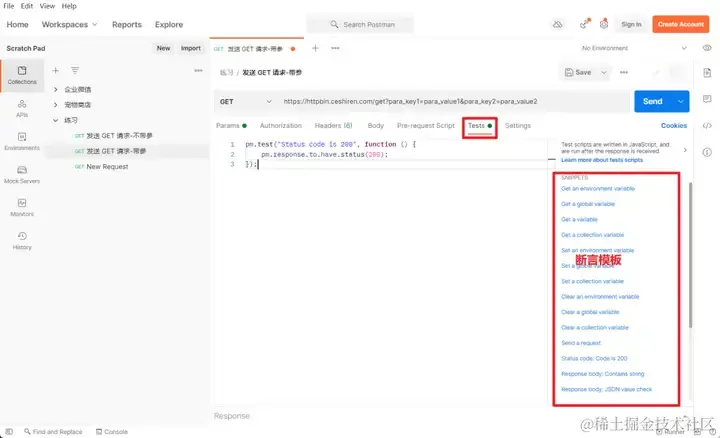
Task: Open the Help menu
Action: tap(69, 6)
